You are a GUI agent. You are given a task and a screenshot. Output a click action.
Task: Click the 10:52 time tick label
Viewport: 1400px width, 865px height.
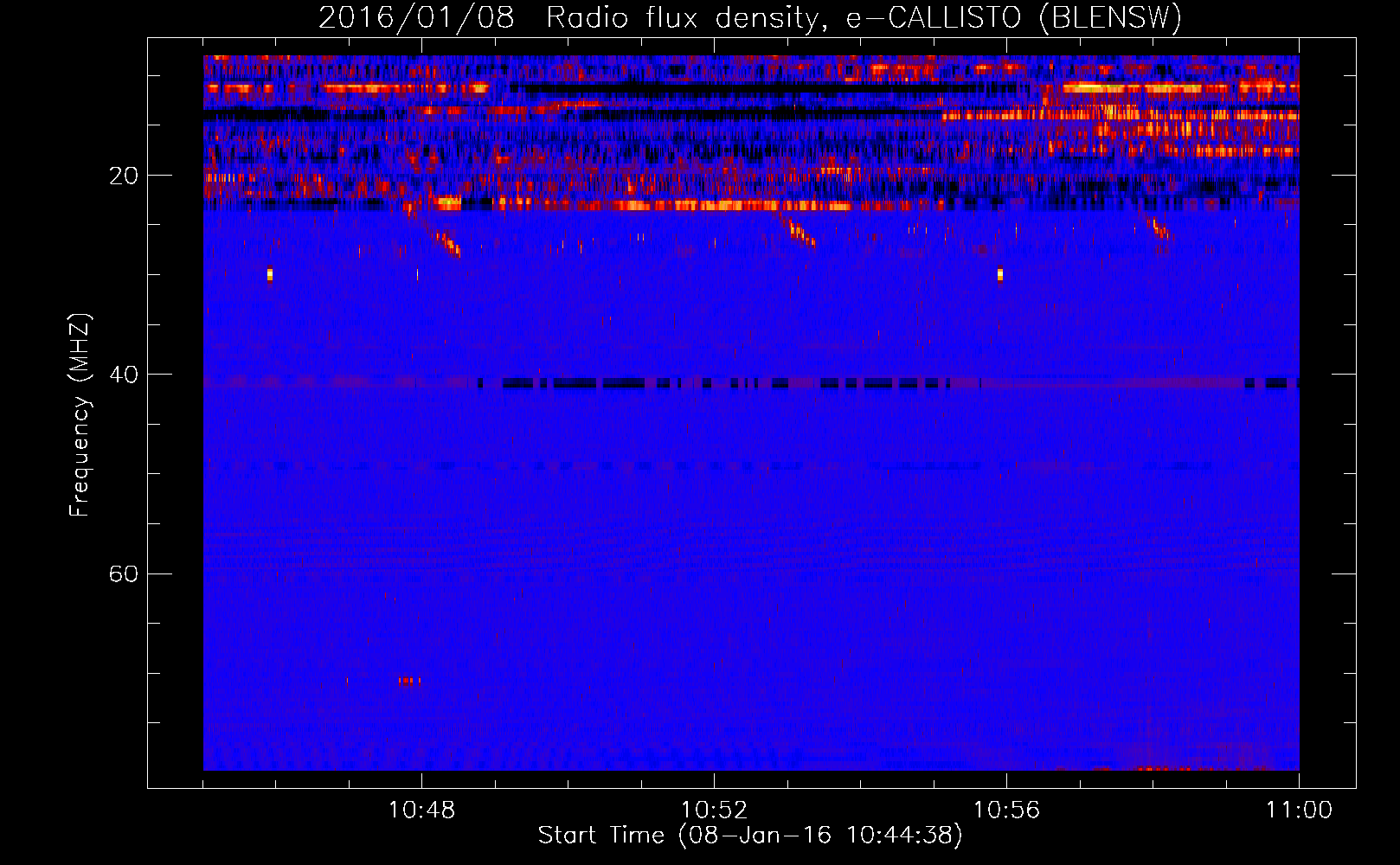coord(714,811)
